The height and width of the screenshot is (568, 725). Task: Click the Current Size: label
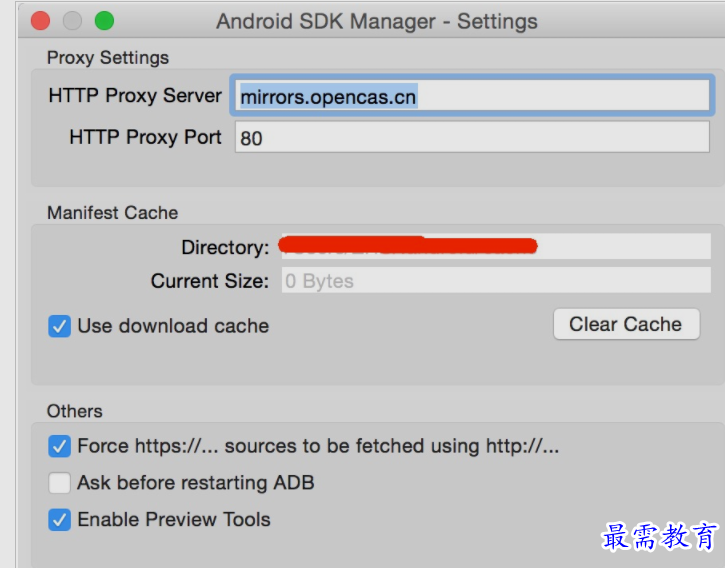[210, 281]
